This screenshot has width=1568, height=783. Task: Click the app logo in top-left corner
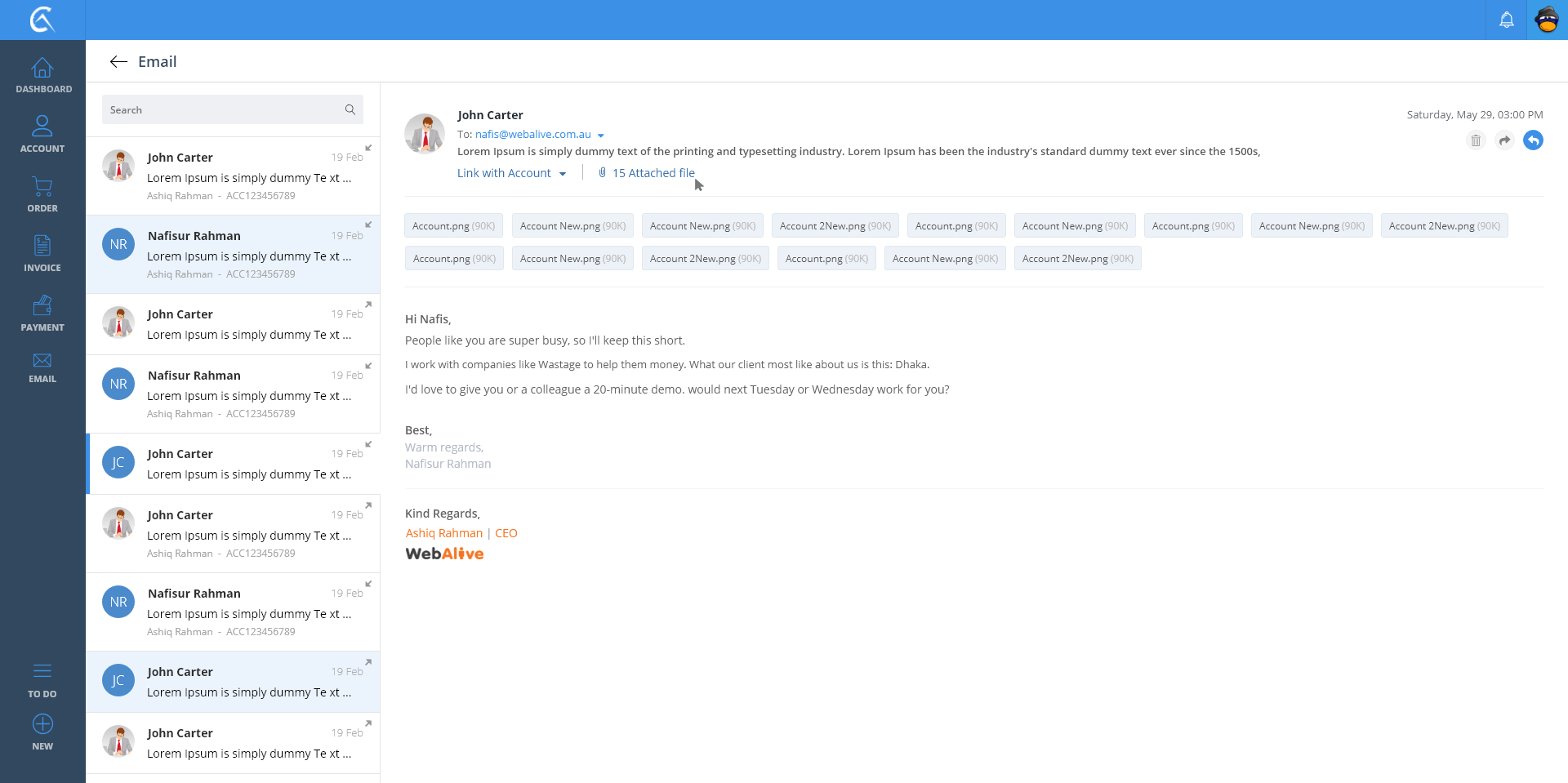click(42, 20)
